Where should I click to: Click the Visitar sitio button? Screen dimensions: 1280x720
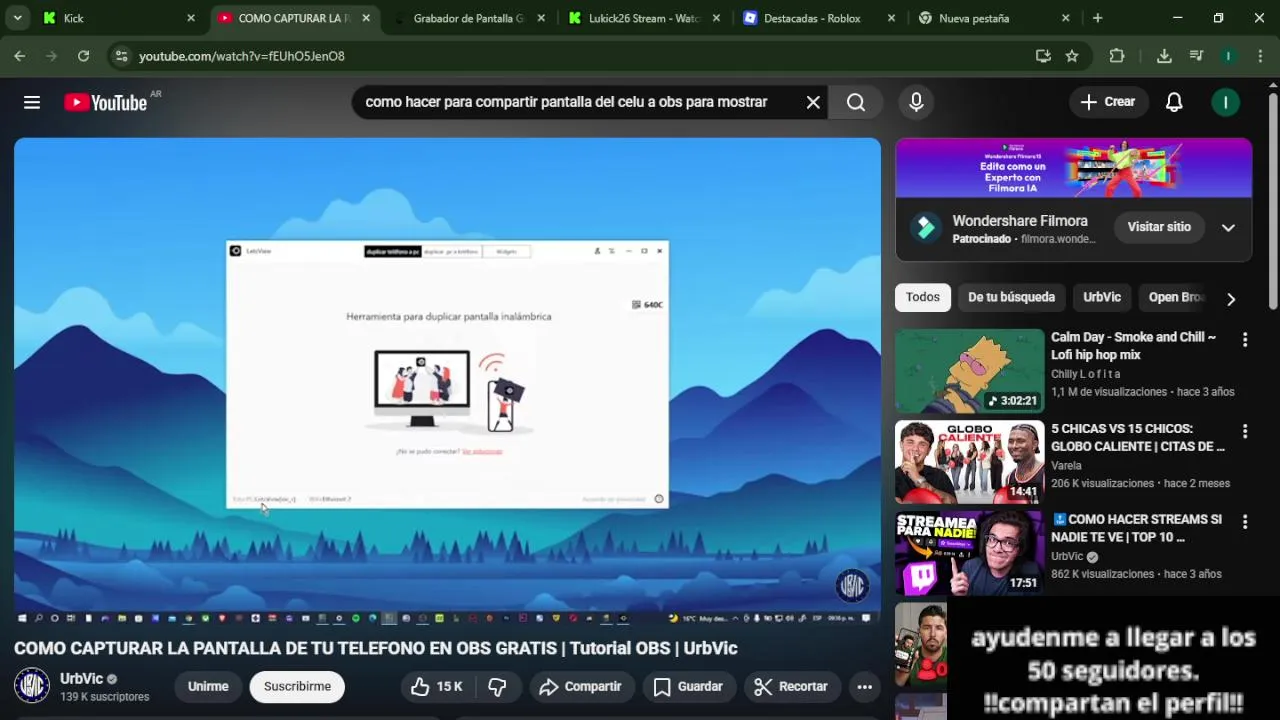coord(1159,227)
